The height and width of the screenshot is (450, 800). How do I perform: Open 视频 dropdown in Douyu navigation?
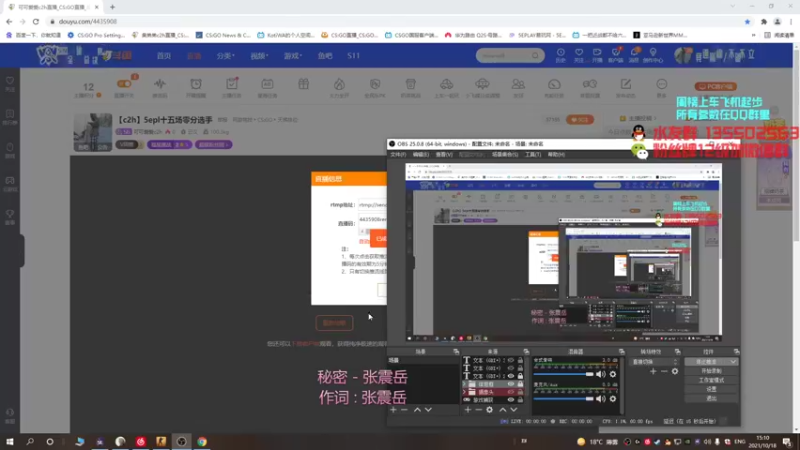(259, 56)
